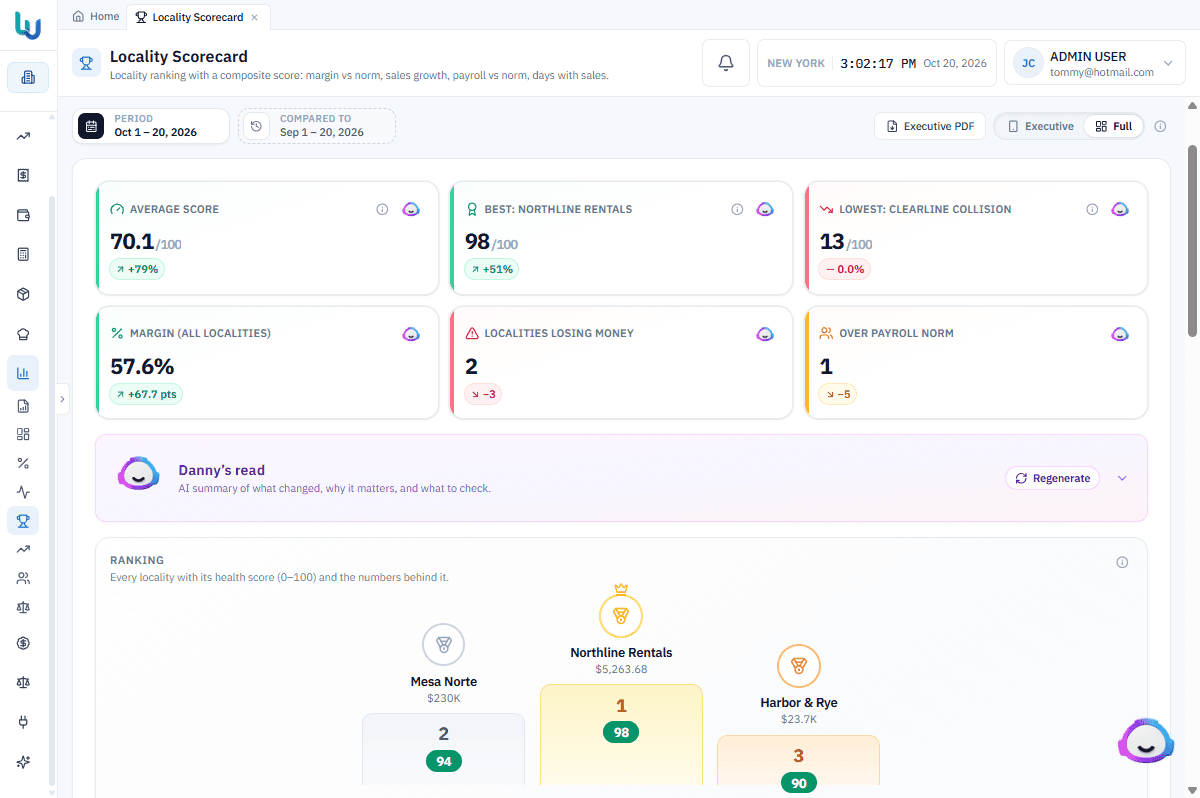
Task: Open the dollar receipt sidebar icon
Action: (x=23, y=175)
